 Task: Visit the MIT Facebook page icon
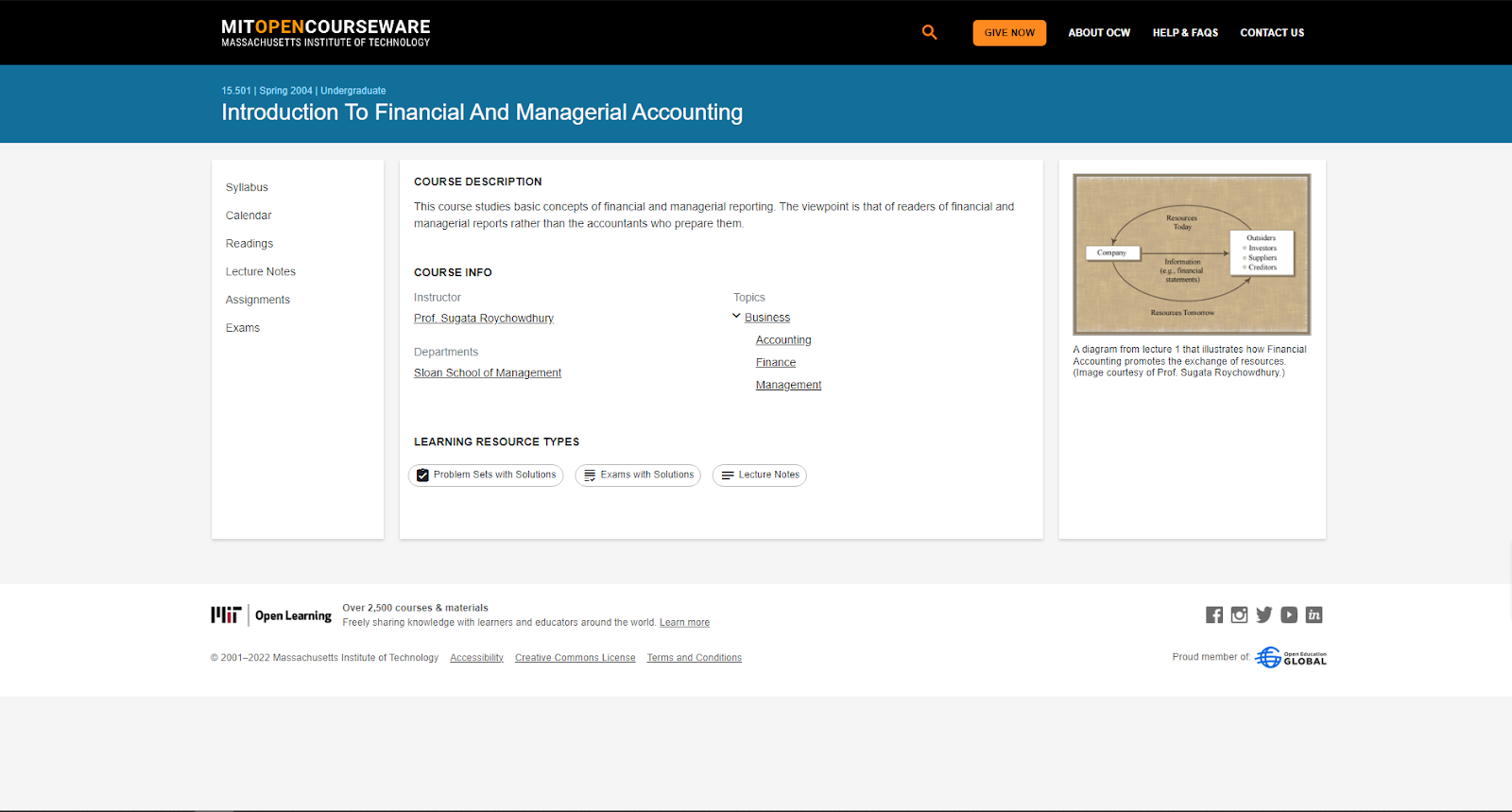[x=1214, y=615]
